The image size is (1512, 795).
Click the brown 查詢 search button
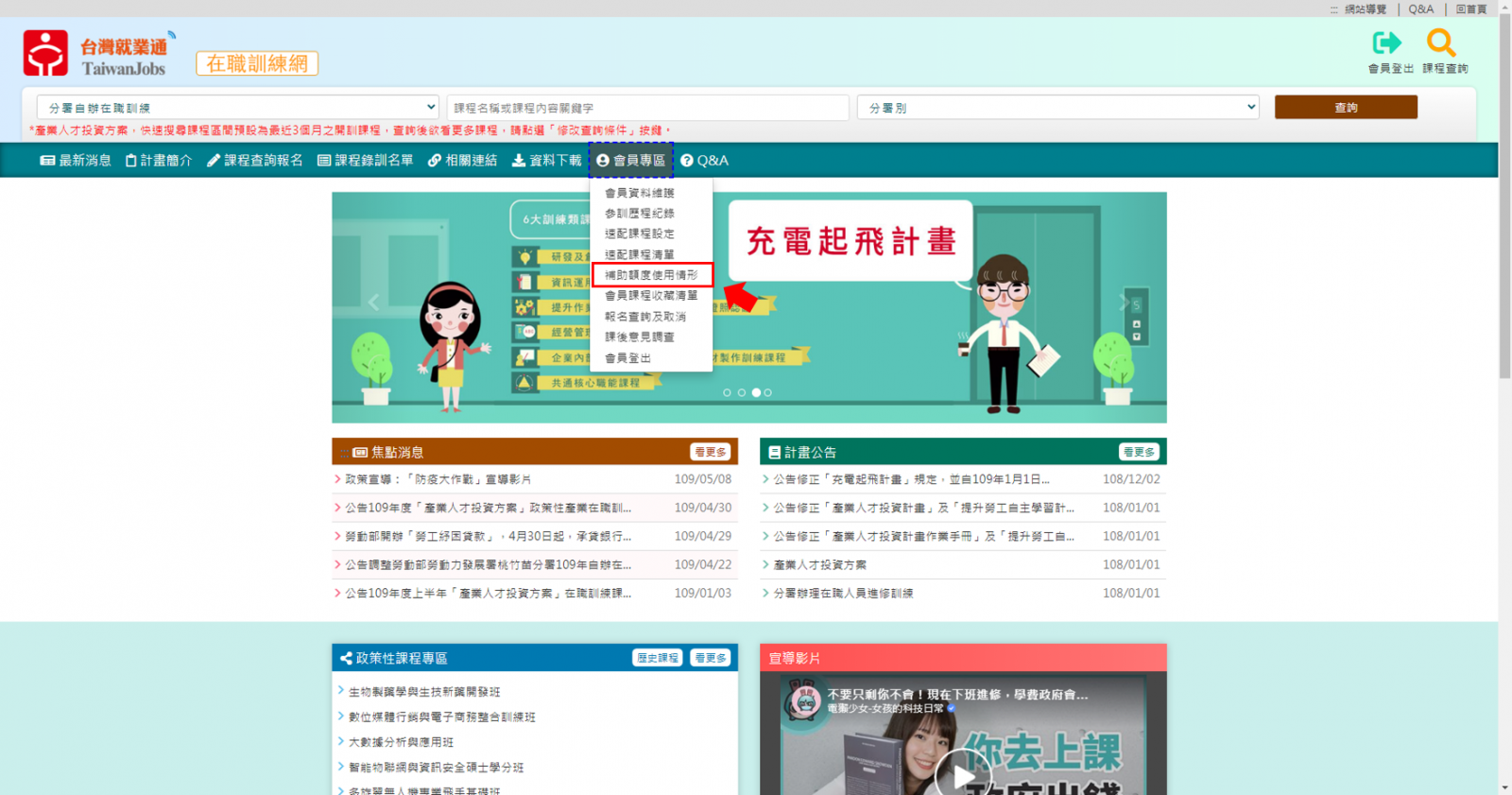(1345, 108)
